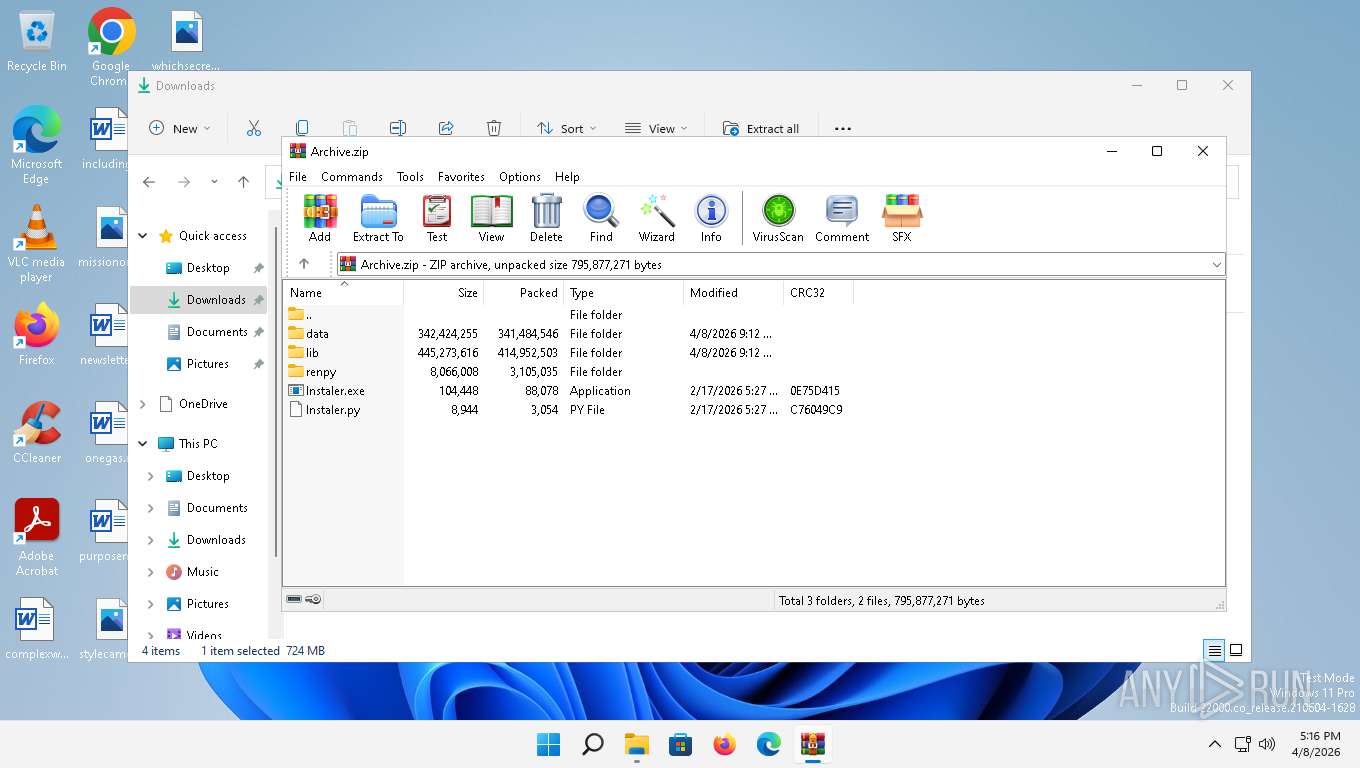The width and height of the screenshot is (1360, 768).
Task: Select Downloads under Quick access
Action: (199, 300)
